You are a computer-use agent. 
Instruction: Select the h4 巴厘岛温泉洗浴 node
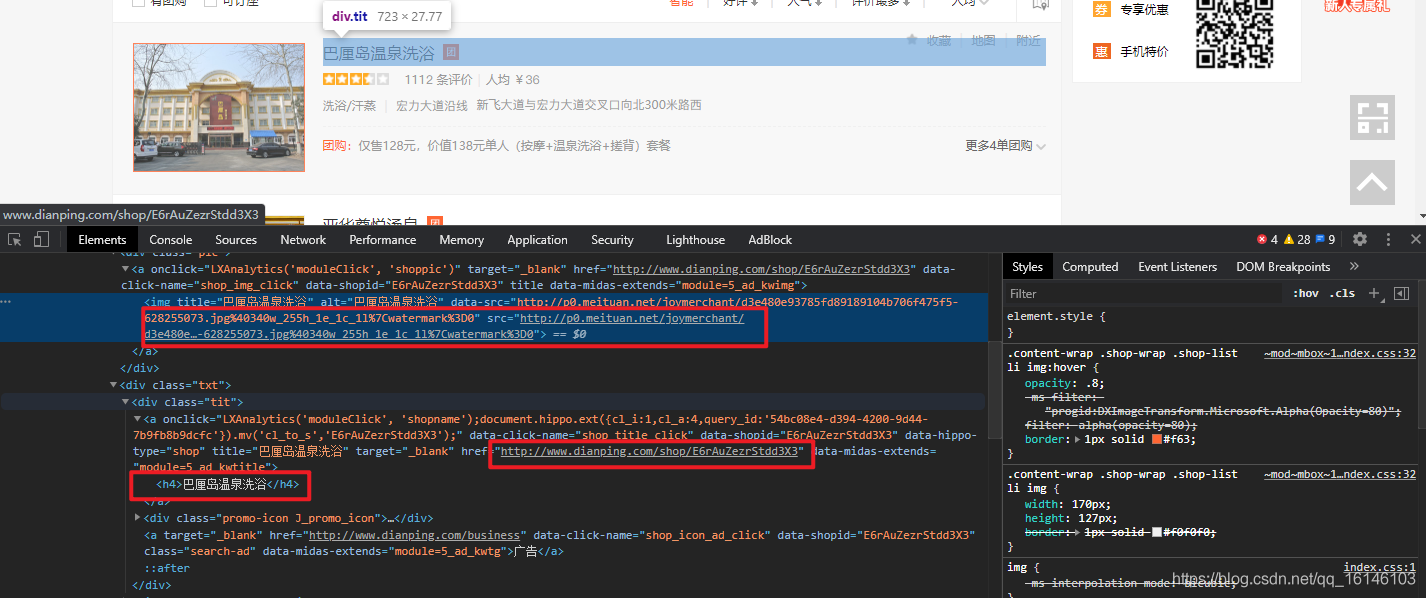pos(227,485)
